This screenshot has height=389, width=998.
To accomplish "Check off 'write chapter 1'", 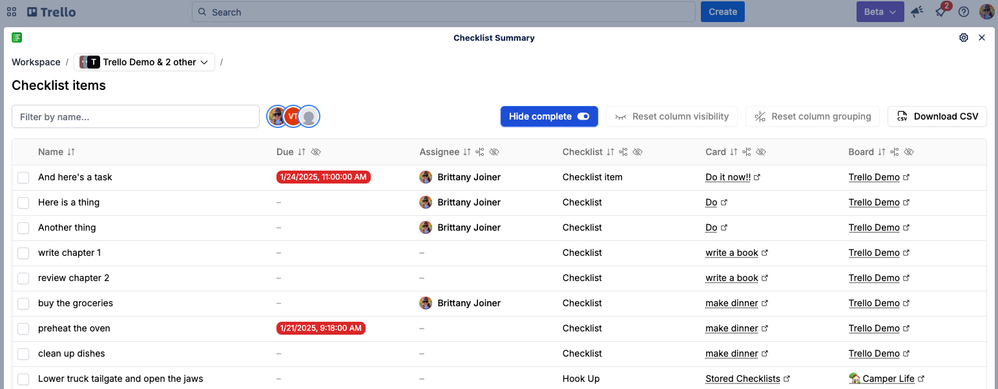I will pyautogui.click(x=23, y=253).
